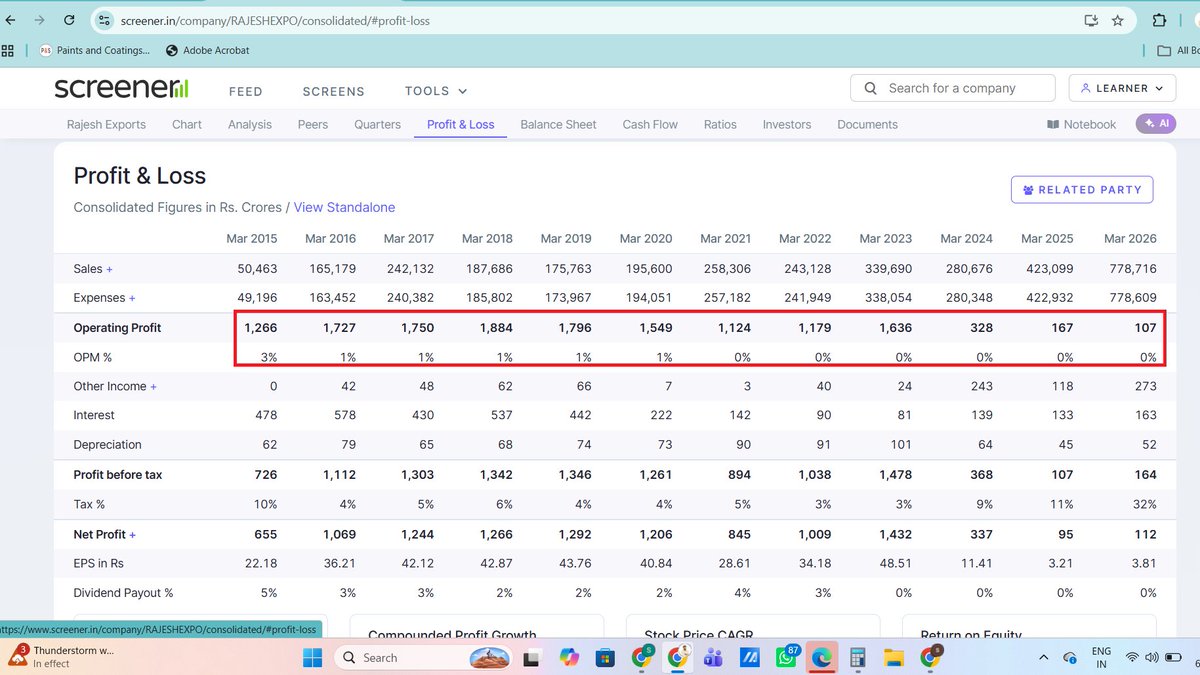1200x675 pixels.
Task: Open Microsoft Store from the taskbar
Action: [604, 657]
